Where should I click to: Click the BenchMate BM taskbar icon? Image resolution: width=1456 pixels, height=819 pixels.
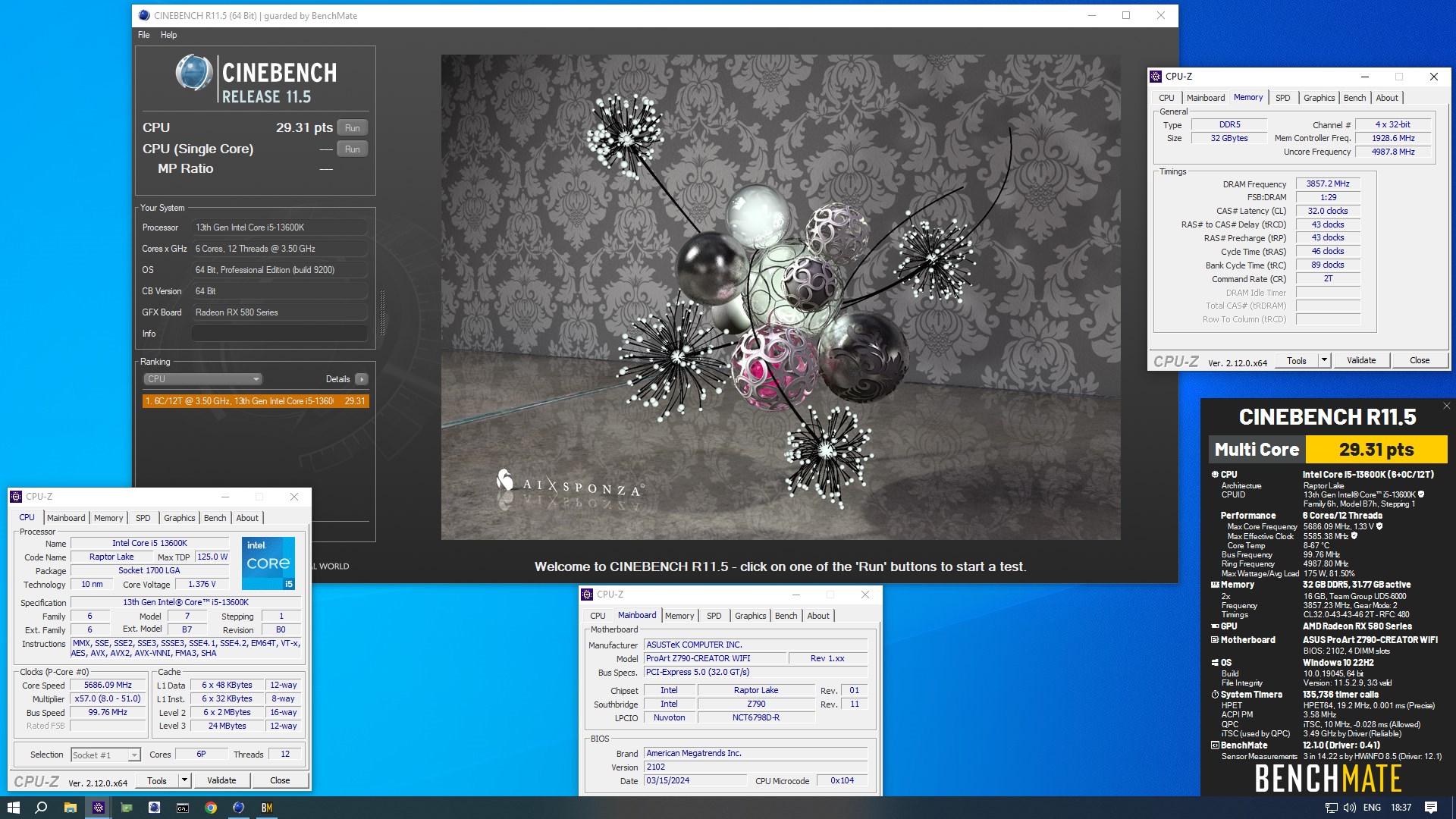267,808
